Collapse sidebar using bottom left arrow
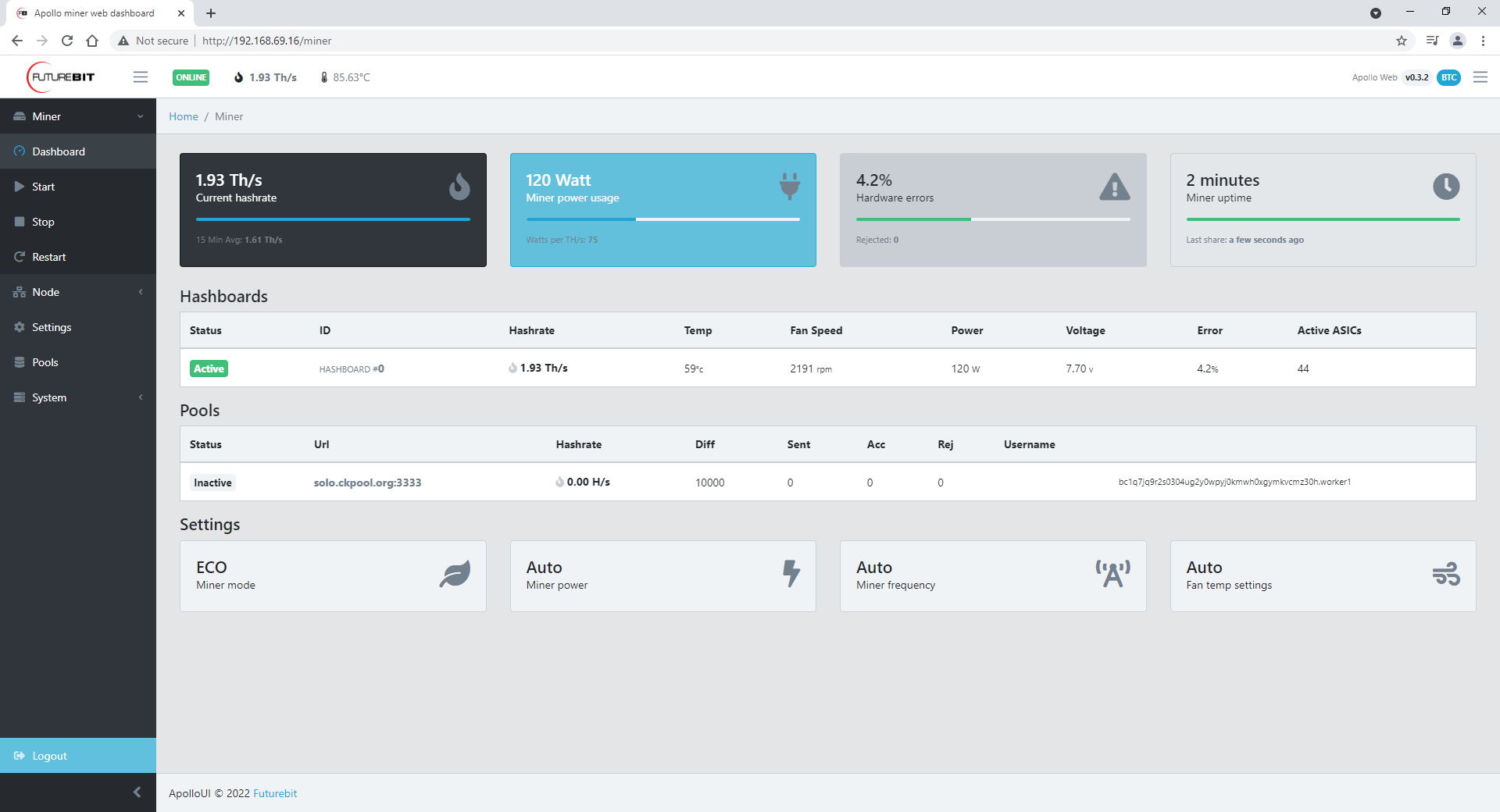Viewport: 1500px width, 812px height. tap(137, 792)
